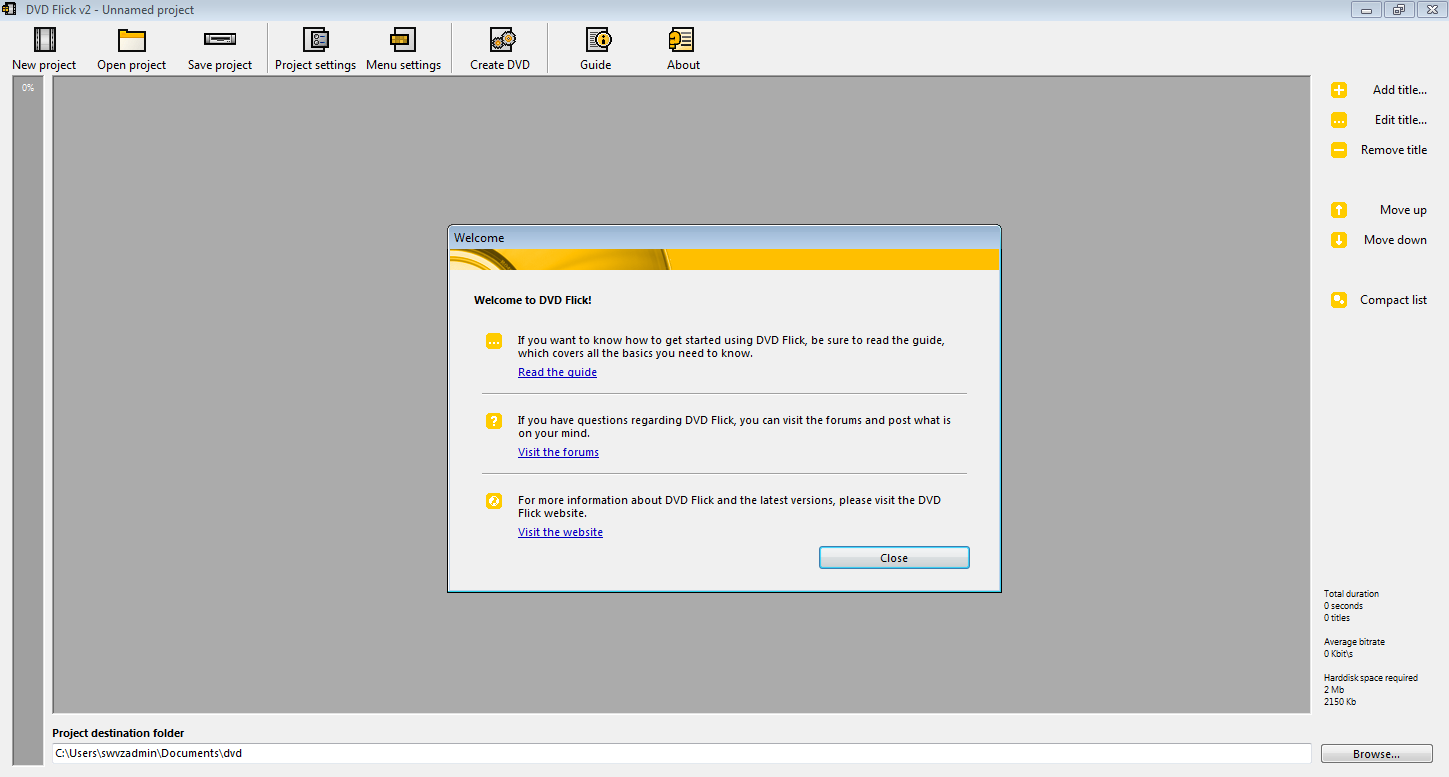Click the New project film icon
The image size is (1449, 777).
[x=44, y=40]
